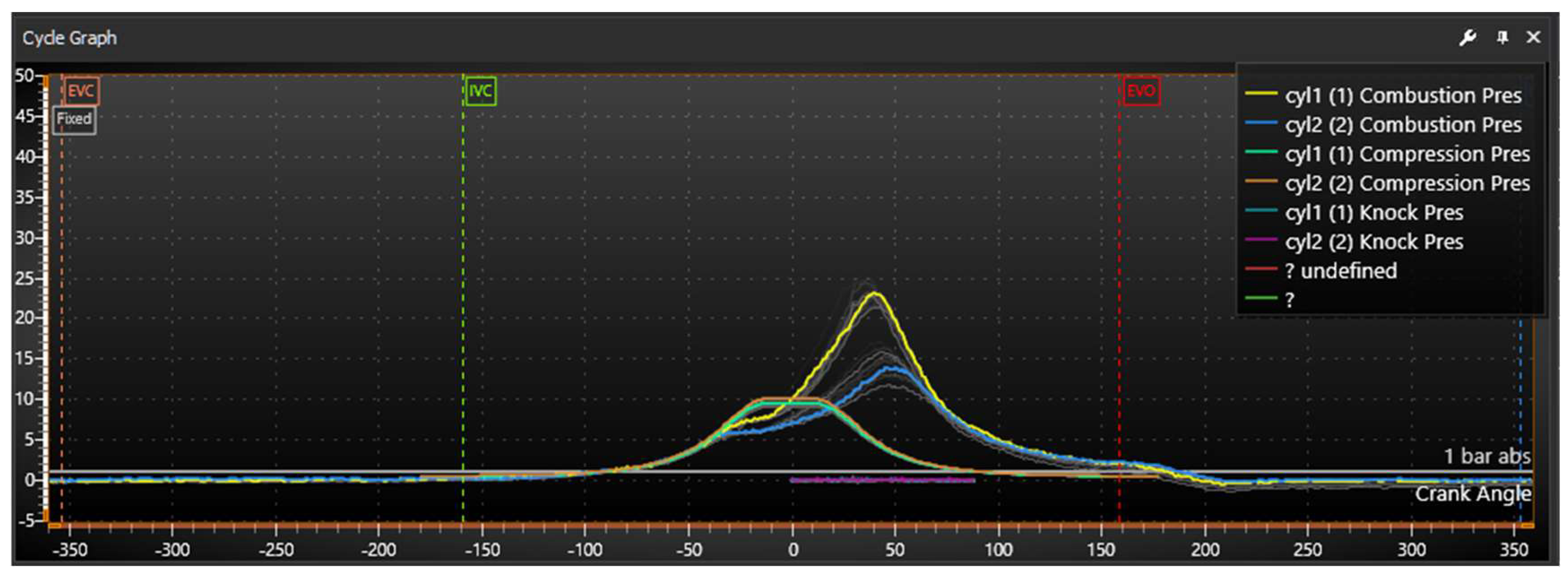Select cyl1 (1) Knock Pres legend entry

click(1374, 212)
